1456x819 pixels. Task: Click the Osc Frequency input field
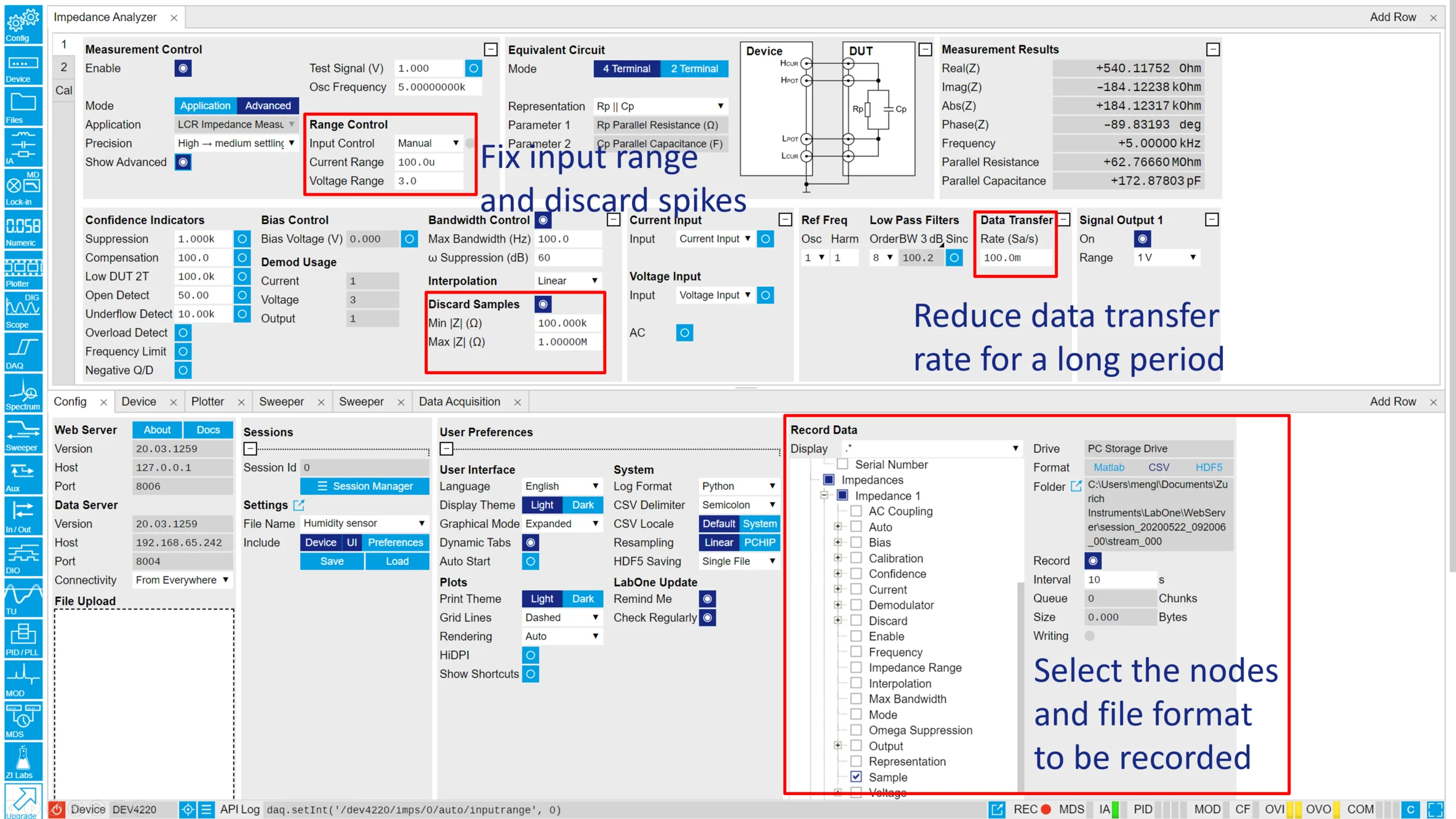click(437, 87)
